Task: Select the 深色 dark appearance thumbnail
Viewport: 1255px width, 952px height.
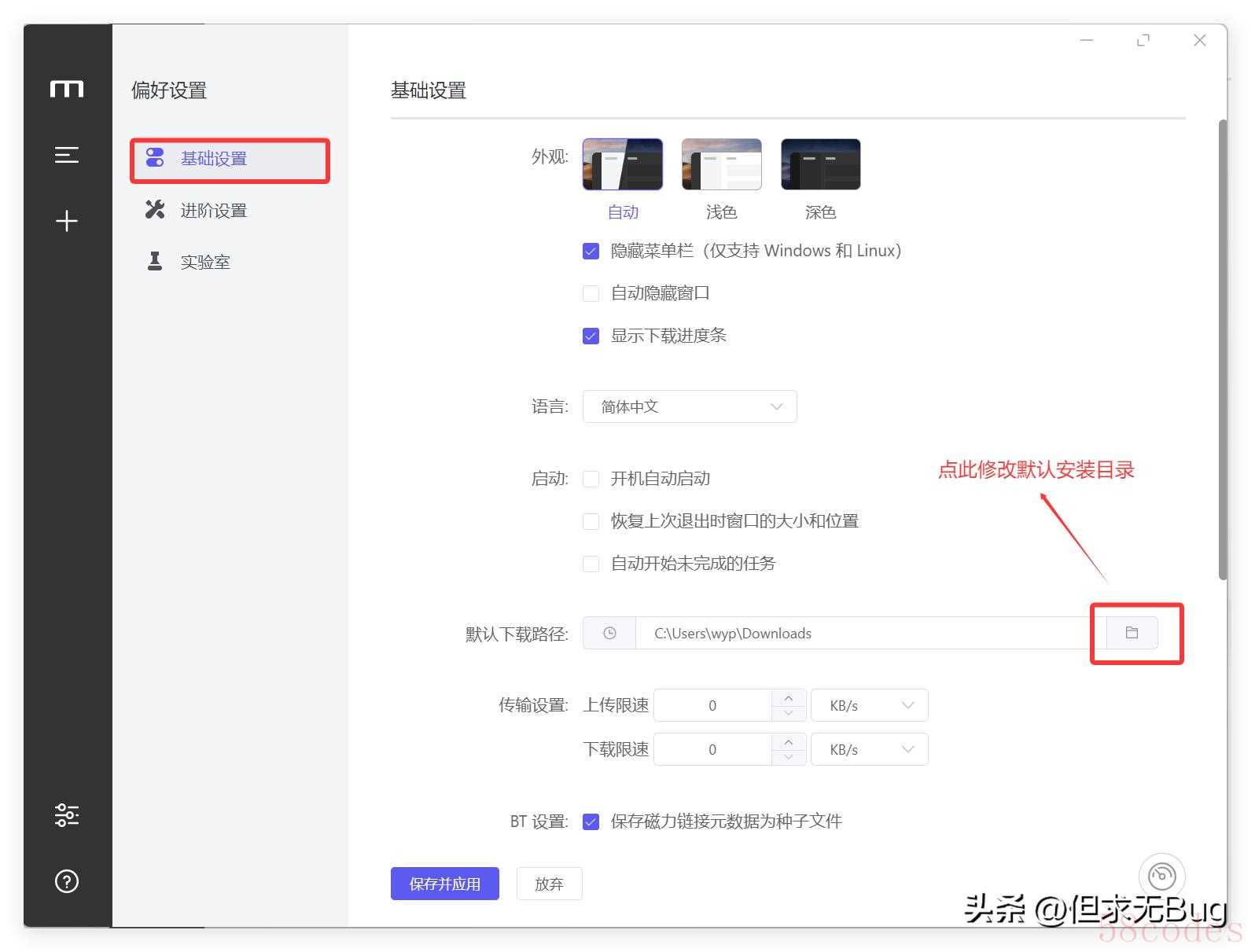Action: [x=820, y=164]
